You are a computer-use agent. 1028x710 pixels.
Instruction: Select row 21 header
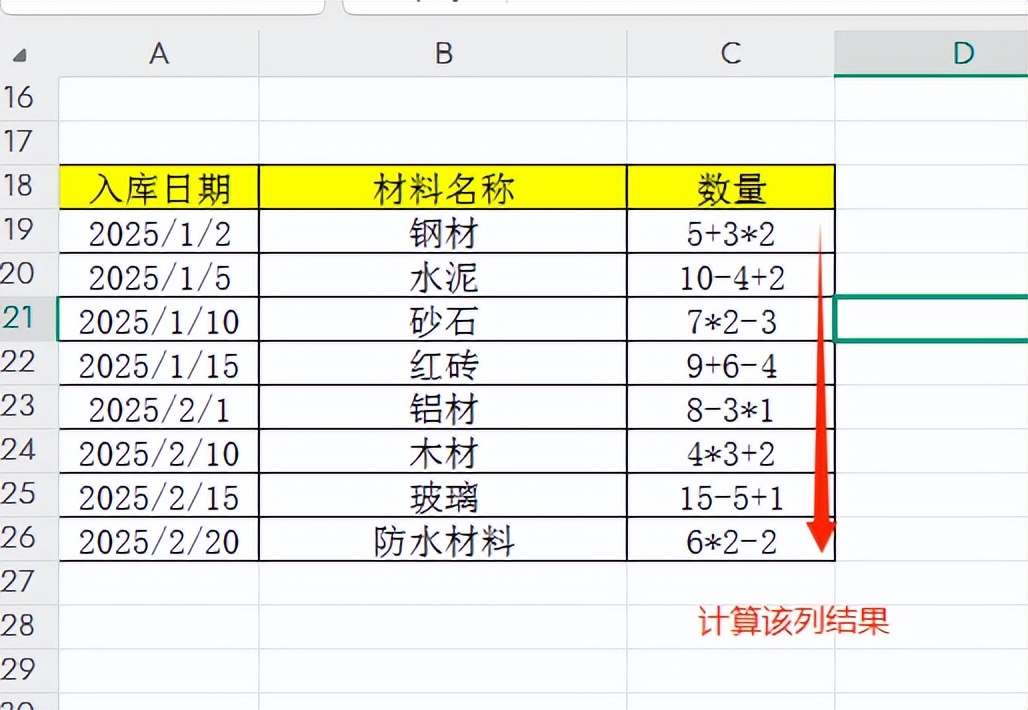29,318
